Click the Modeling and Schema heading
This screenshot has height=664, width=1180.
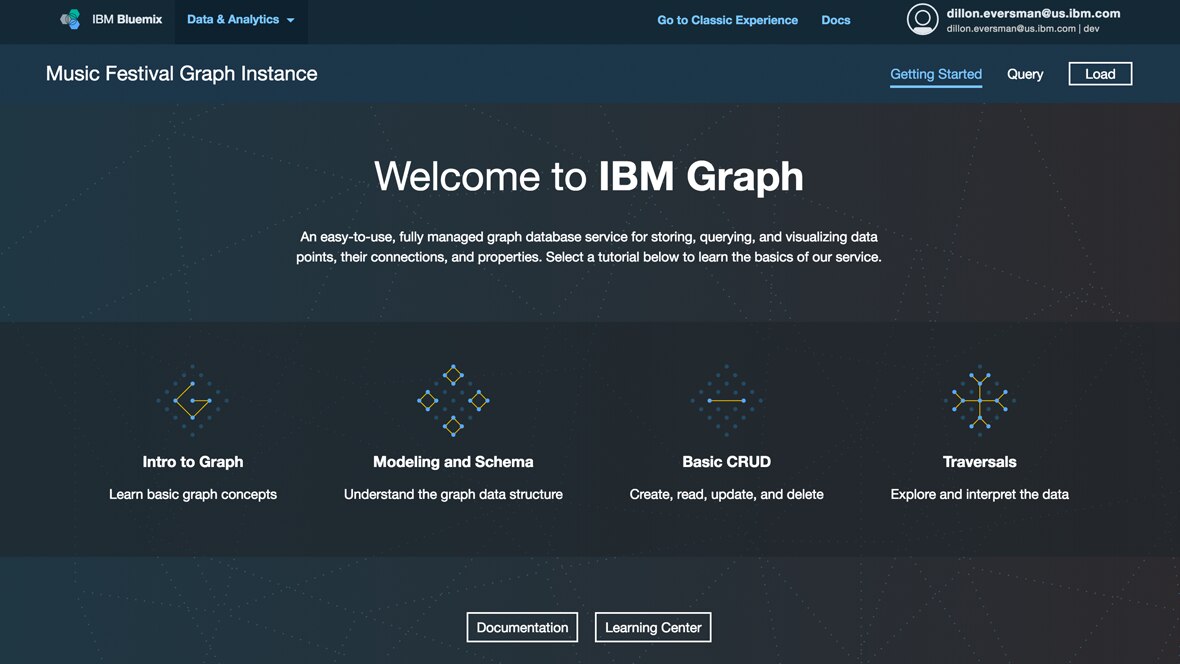pyautogui.click(x=453, y=461)
